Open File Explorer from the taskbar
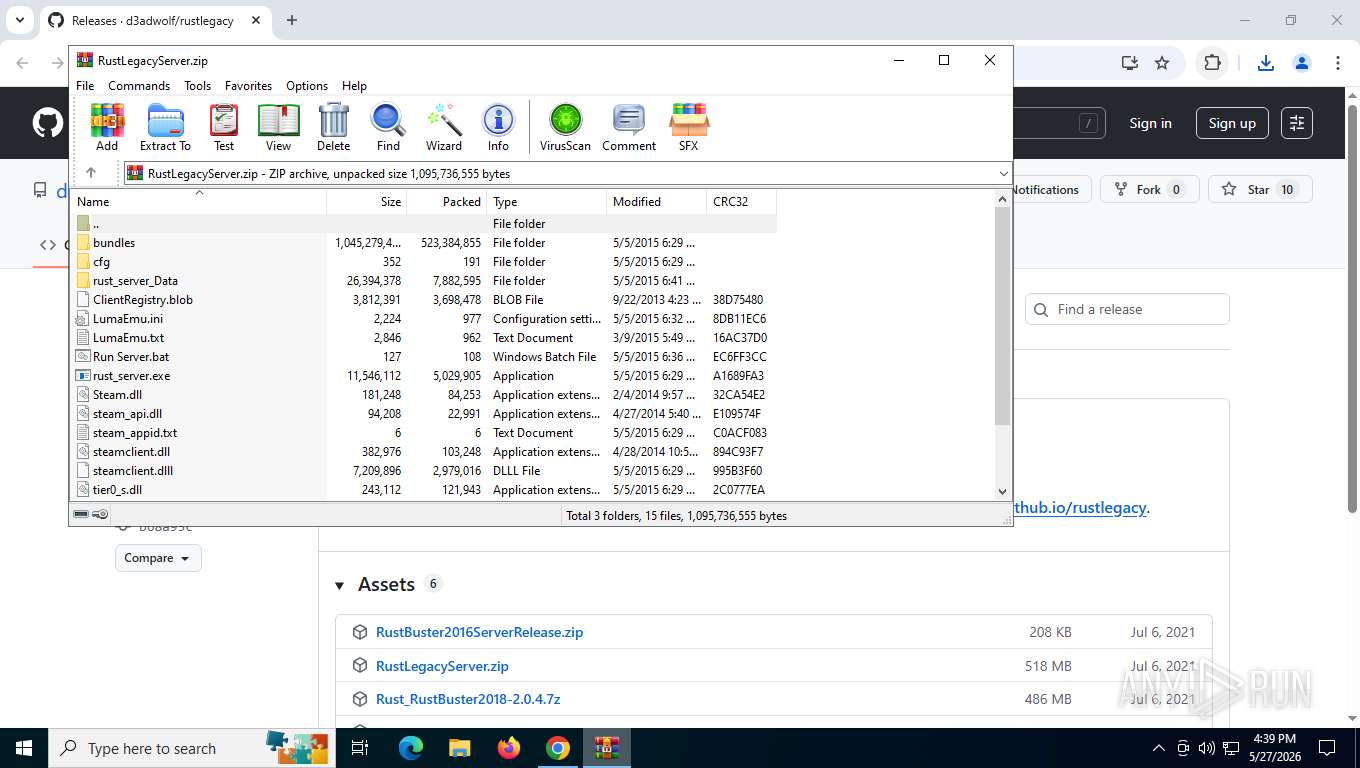Screen dimensions: 1360x768 pos(460,748)
